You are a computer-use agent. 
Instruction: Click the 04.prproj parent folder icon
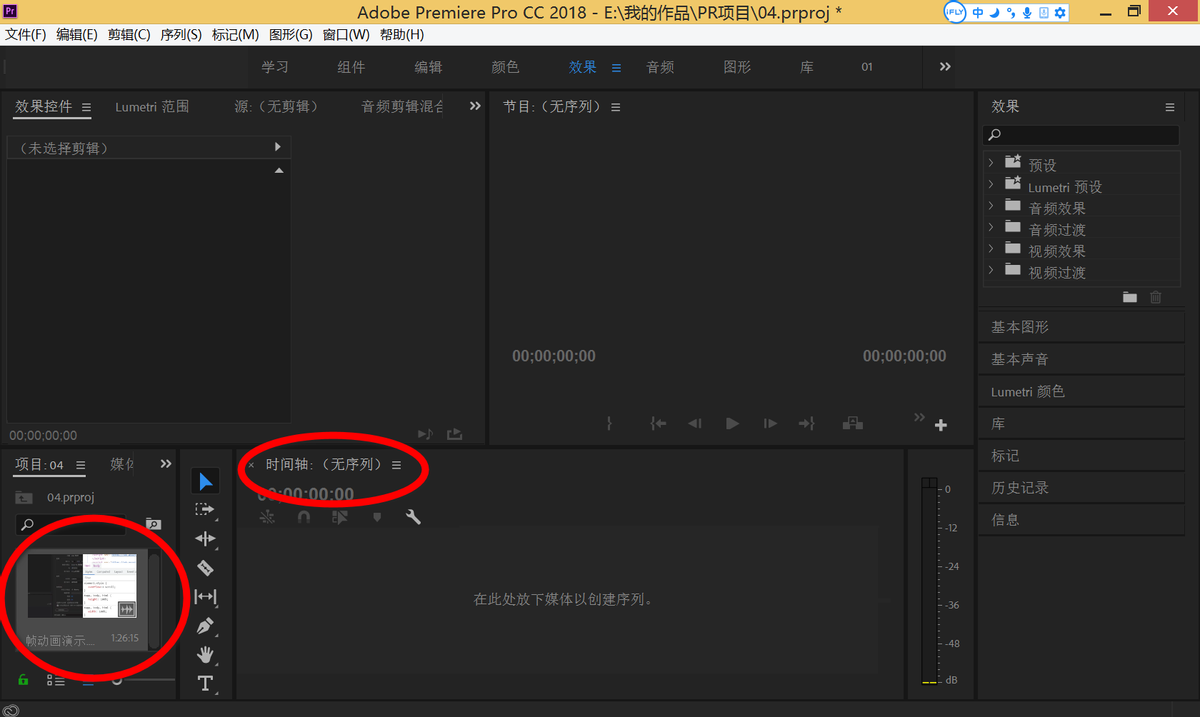(x=25, y=497)
